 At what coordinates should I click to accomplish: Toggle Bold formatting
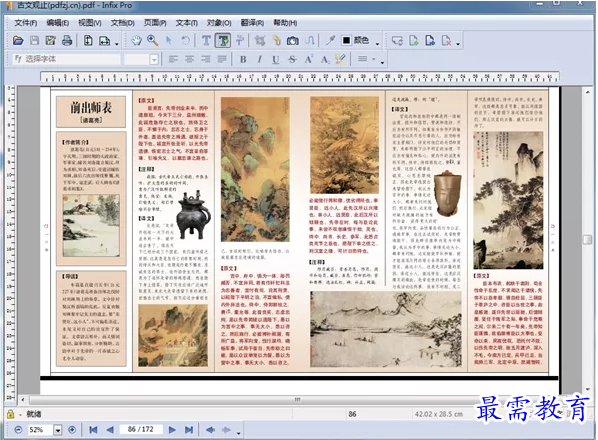click(243, 59)
